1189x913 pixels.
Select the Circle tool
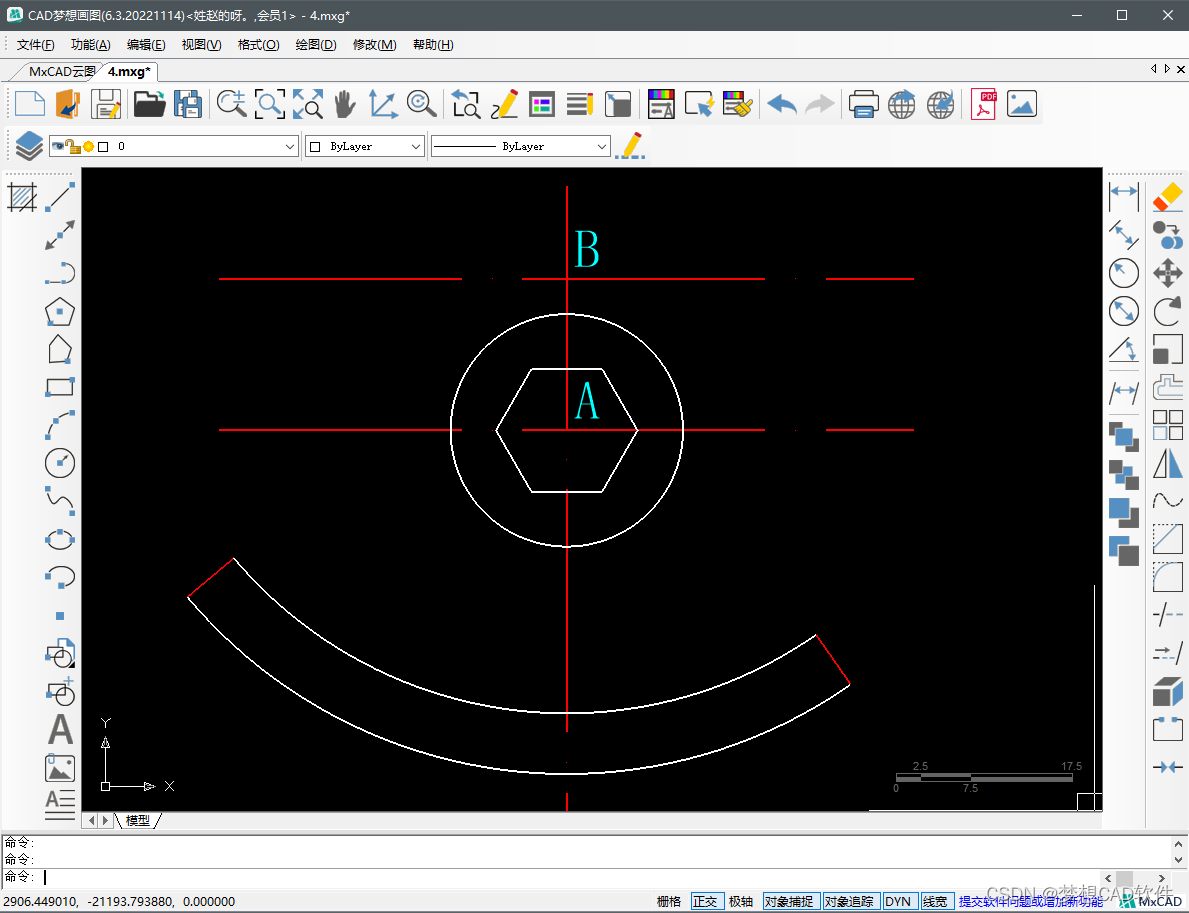pyautogui.click(x=60, y=463)
